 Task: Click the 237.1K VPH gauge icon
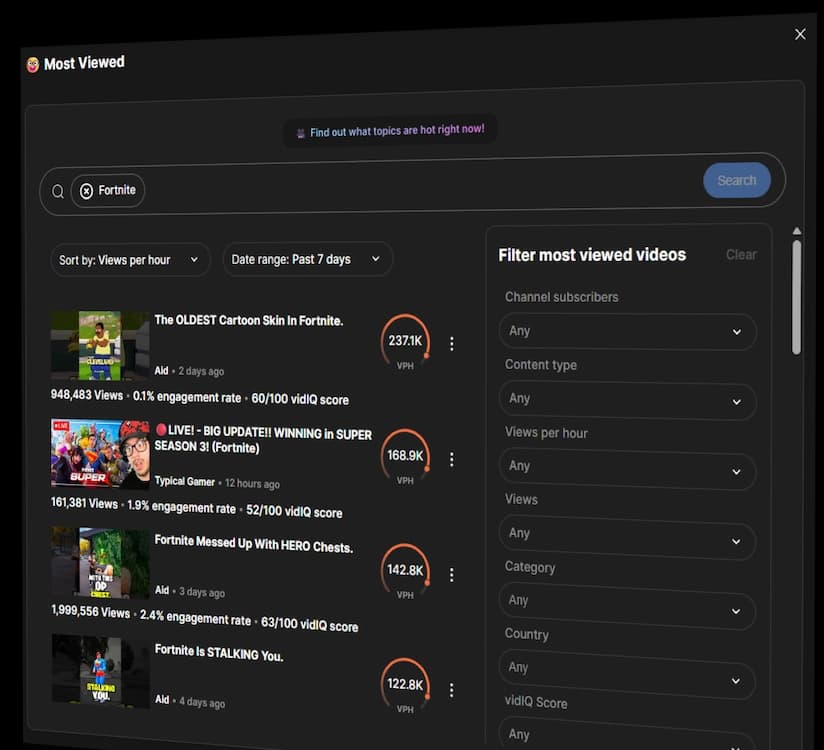pos(405,340)
